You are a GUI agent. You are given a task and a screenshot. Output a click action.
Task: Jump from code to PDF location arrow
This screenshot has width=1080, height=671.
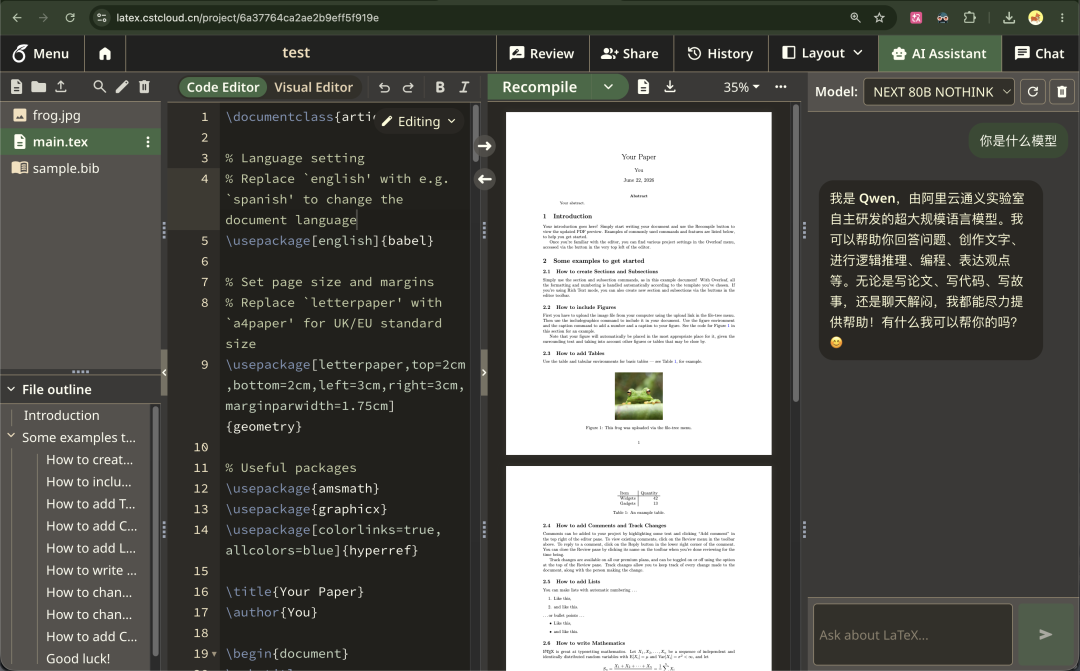coord(485,146)
